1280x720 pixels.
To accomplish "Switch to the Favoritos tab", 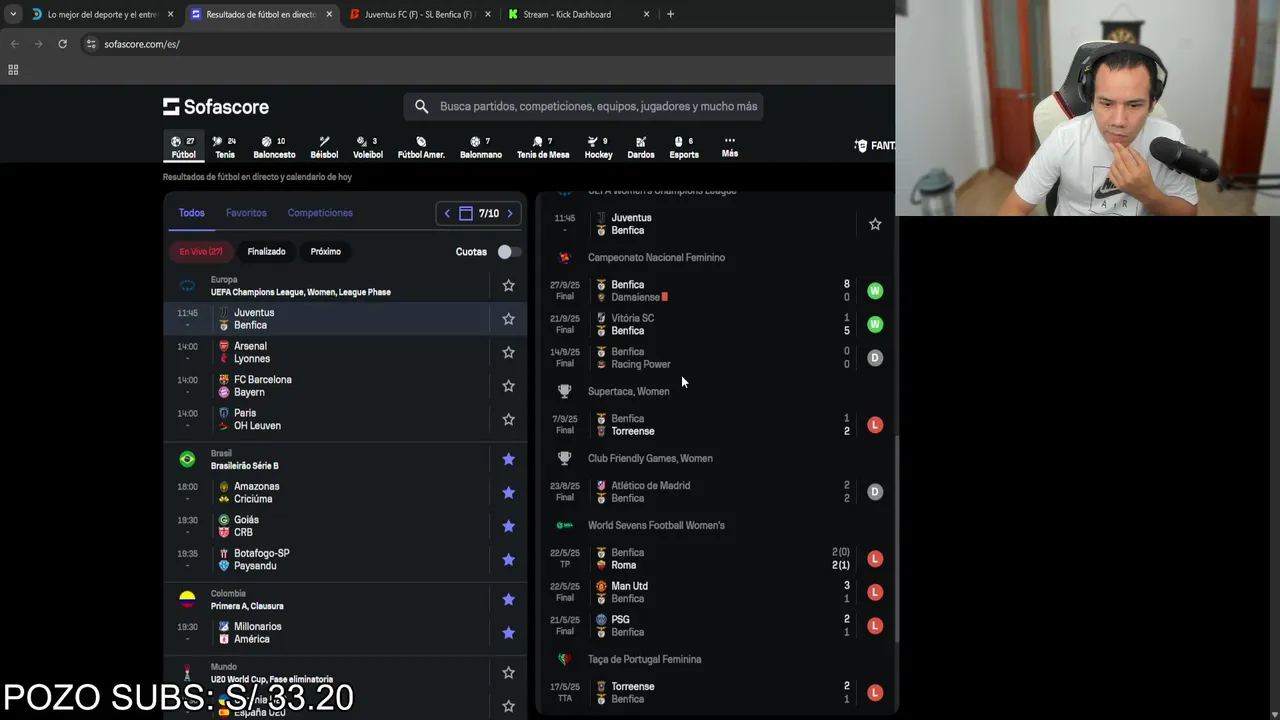I will click(246, 213).
